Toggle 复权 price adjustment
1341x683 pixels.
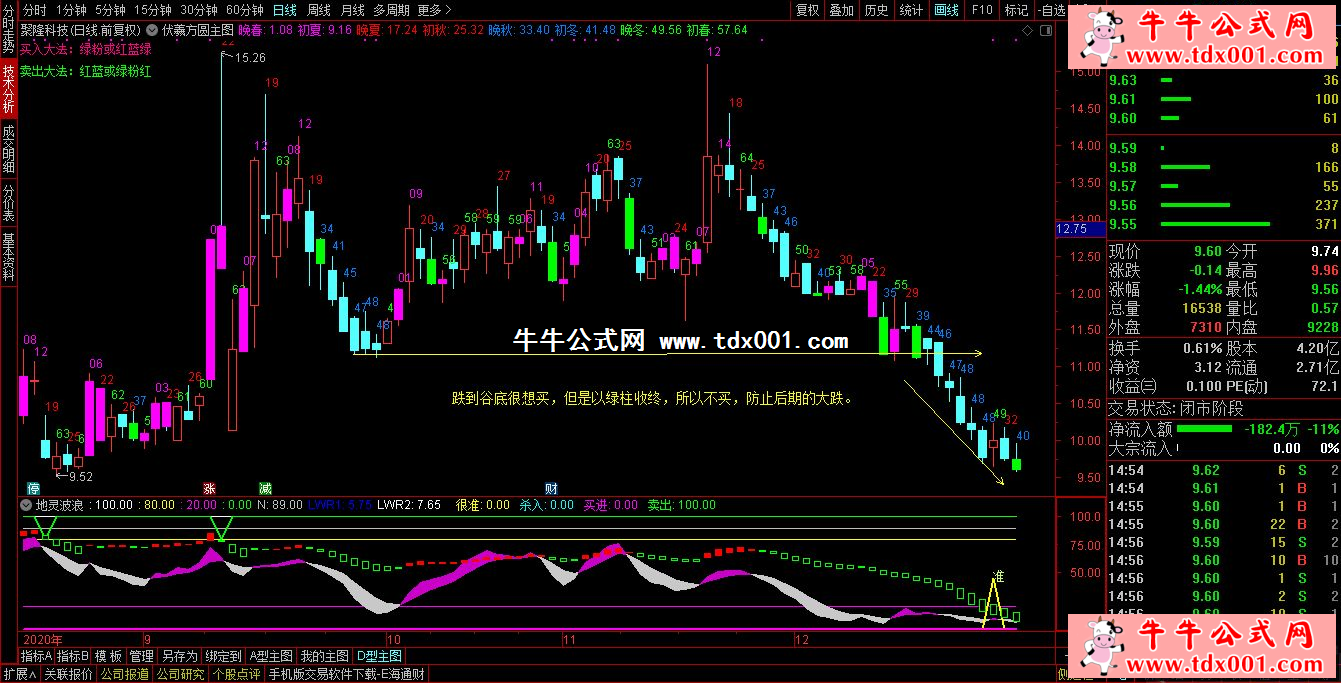point(807,10)
